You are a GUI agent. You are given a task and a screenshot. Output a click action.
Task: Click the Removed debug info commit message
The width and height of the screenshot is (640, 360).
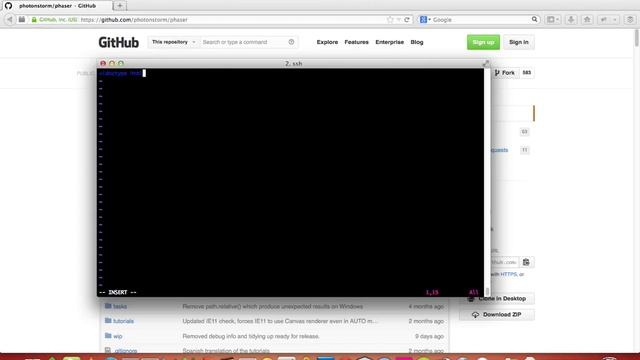click(x=251, y=336)
